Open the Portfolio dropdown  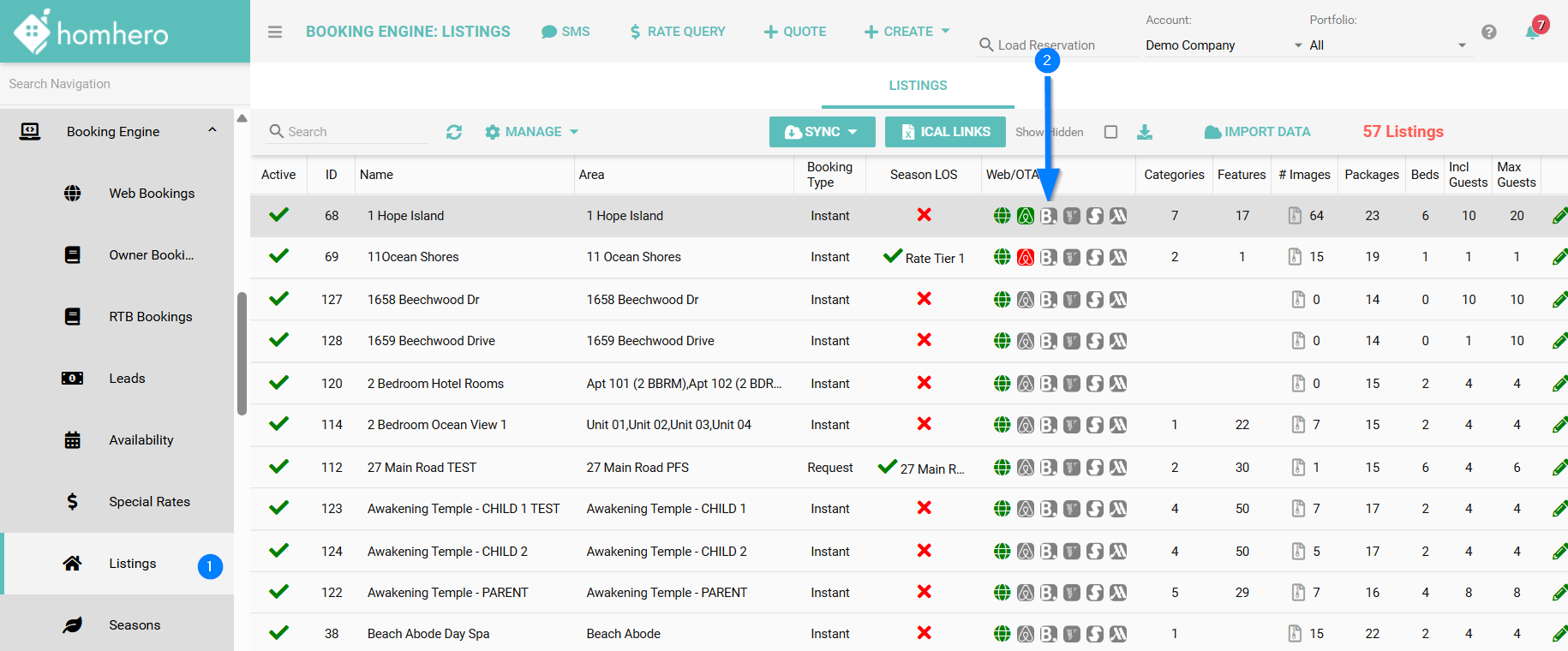[x=1386, y=45]
